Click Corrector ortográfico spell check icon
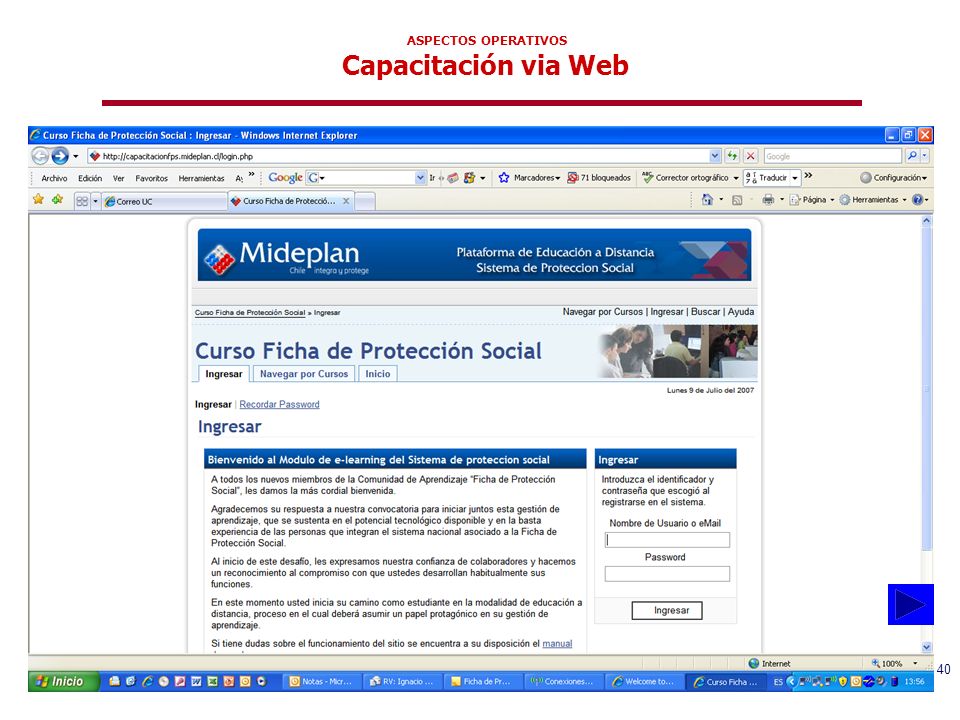 click(x=647, y=178)
